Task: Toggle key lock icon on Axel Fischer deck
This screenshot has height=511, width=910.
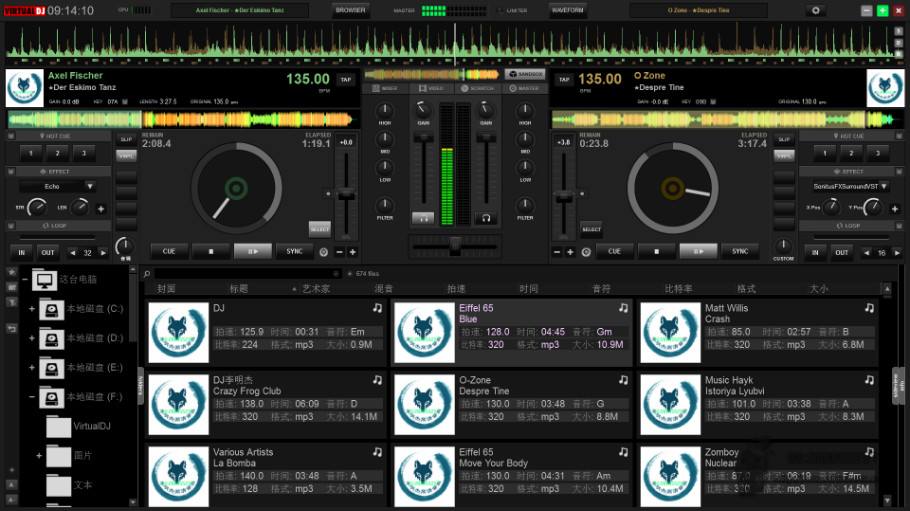Action: click(x=125, y=102)
